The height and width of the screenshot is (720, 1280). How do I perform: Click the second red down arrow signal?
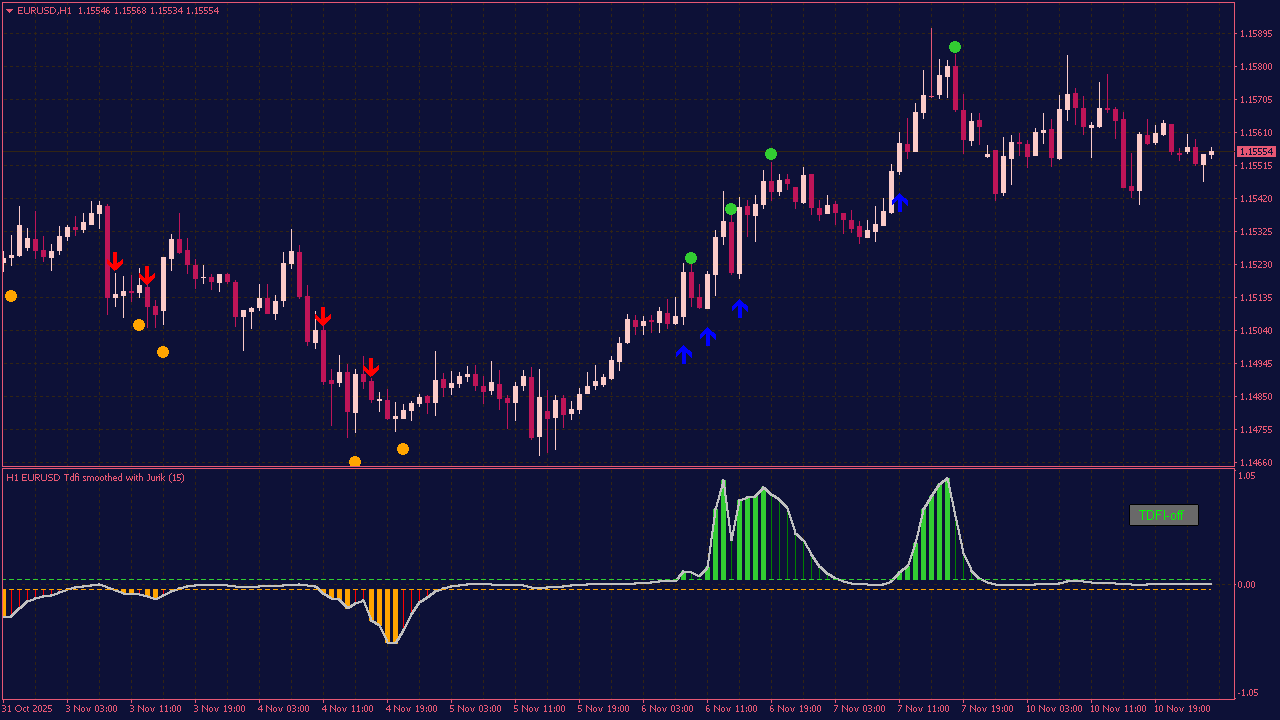point(148,277)
